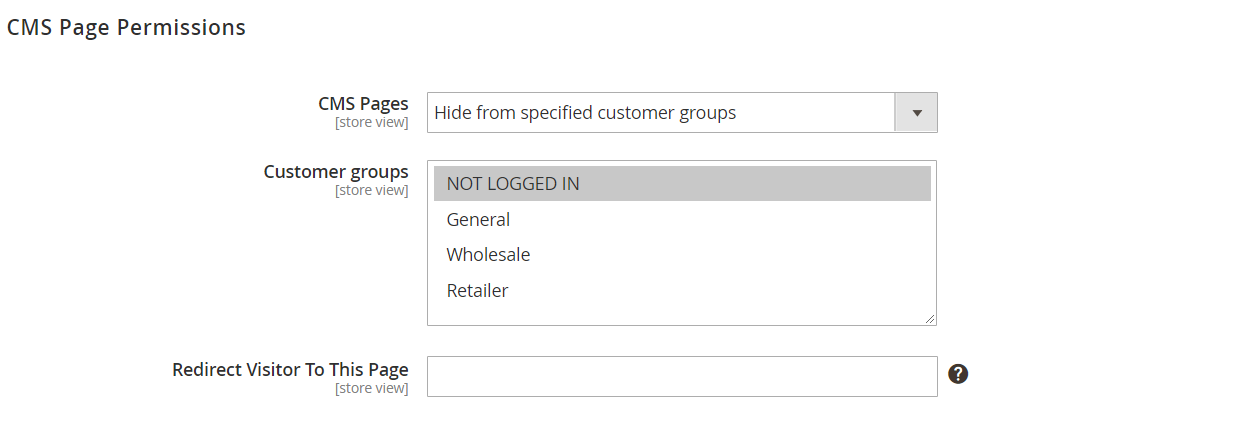
Task: Pick Retailer from the Customer groups list
Action: pos(477,291)
